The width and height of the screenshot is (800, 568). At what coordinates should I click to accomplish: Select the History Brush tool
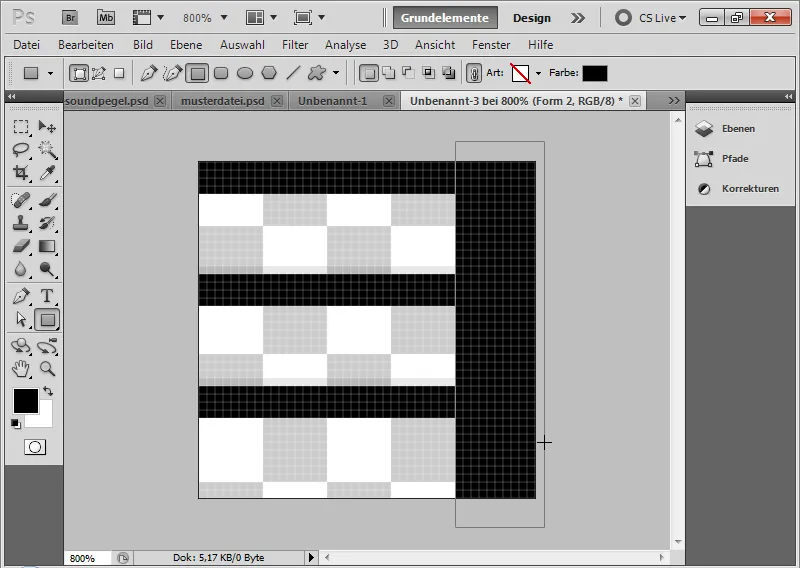point(47,223)
